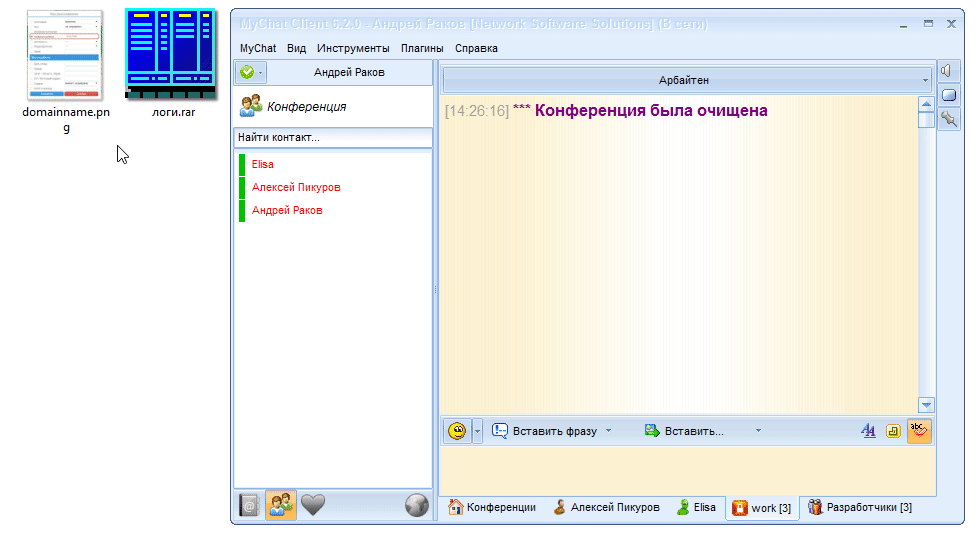Switch to the Конференции tab
Viewport: 980px width, 536px height.
[x=492, y=507]
